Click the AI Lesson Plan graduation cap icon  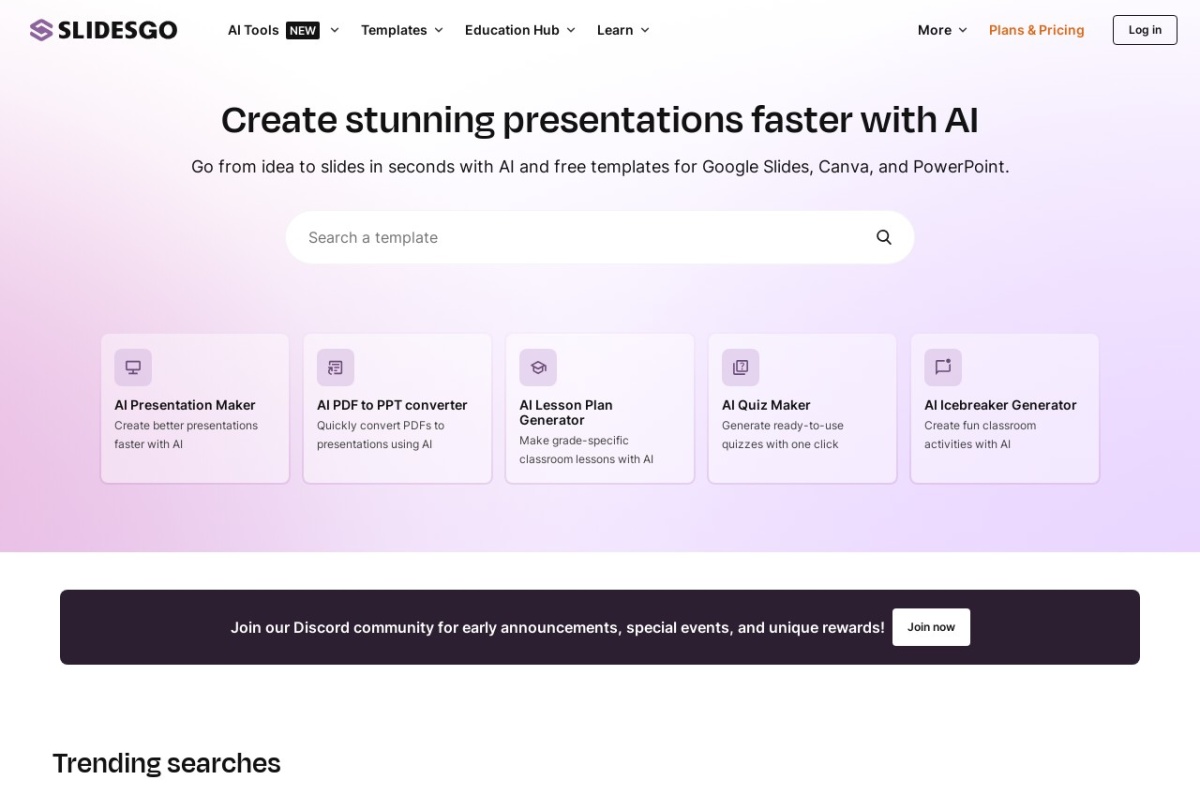[x=538, y=367]
